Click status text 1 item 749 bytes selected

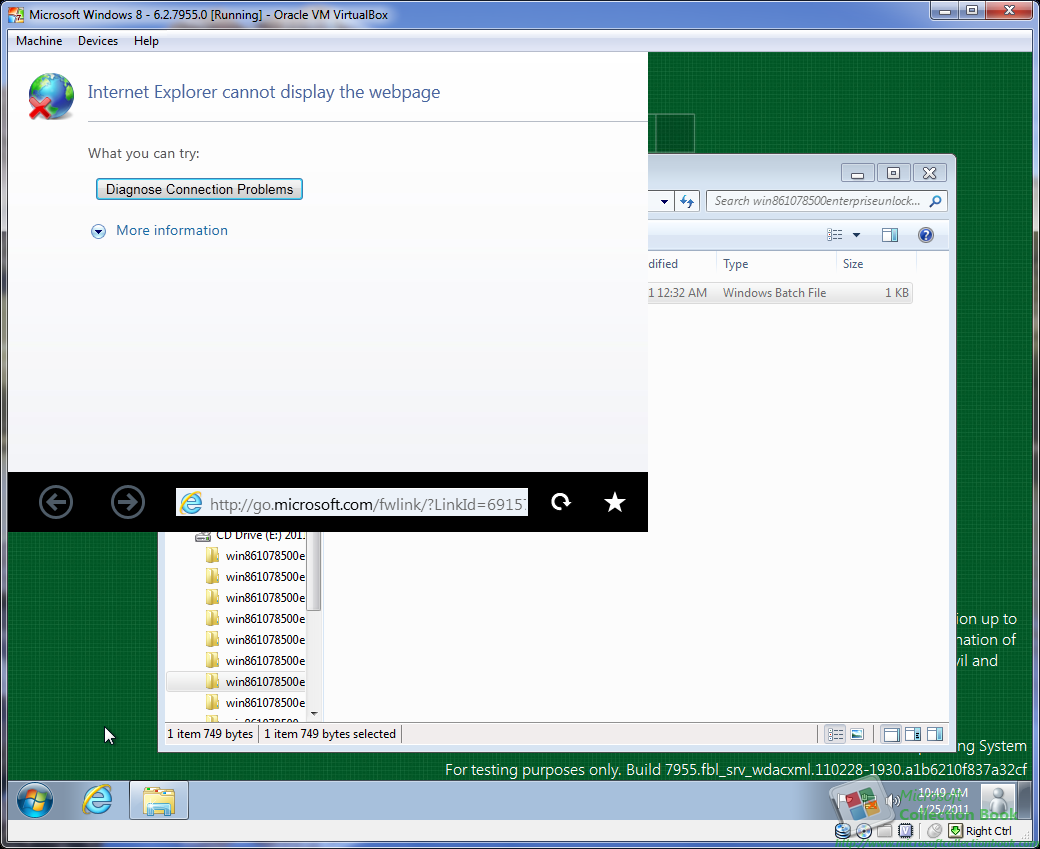(x=330, y=734)
